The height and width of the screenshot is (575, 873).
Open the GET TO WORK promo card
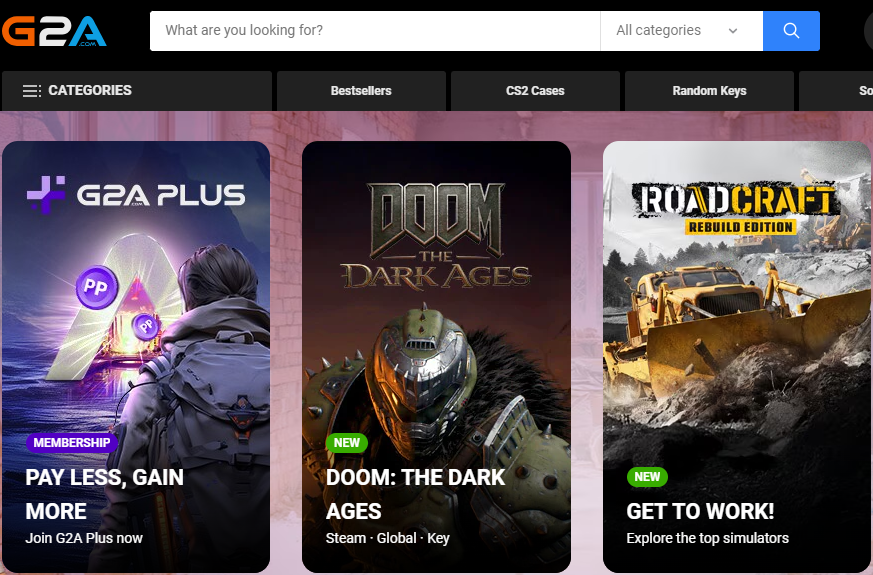click(737, 357)
